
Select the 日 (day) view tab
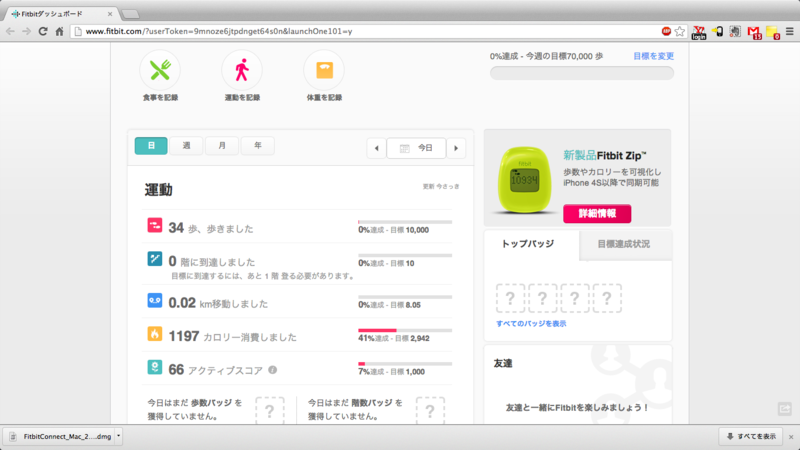151,146
